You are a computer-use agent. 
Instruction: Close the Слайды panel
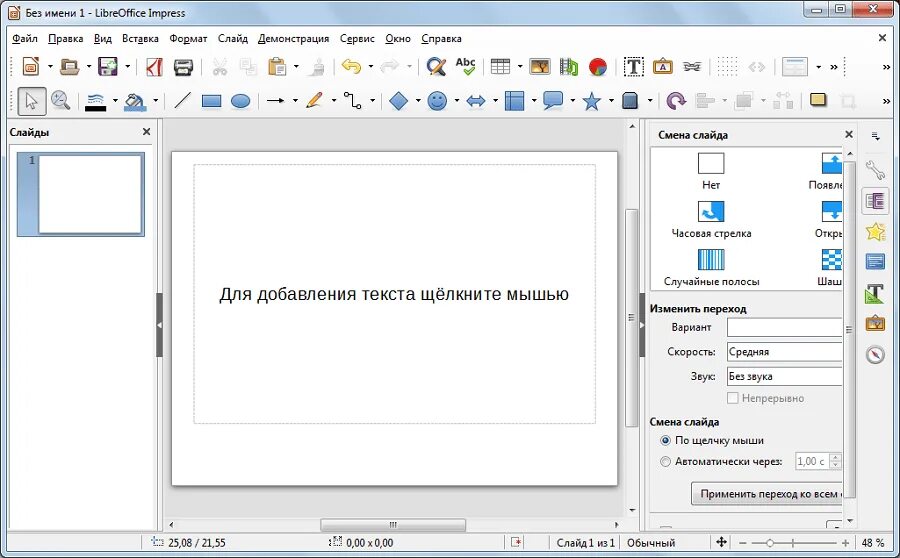click(x=146, y=132)
